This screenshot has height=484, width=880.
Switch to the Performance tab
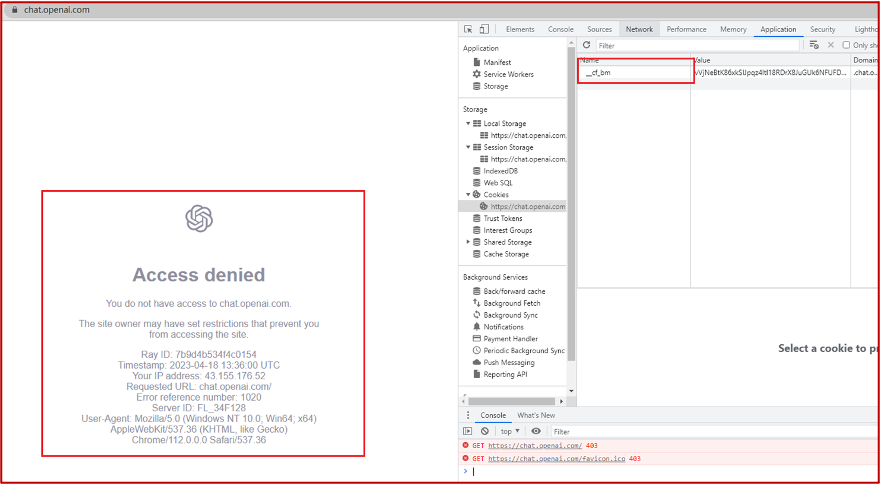[686, 29]
